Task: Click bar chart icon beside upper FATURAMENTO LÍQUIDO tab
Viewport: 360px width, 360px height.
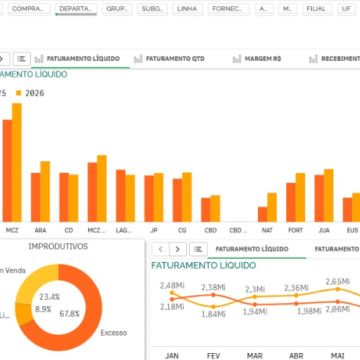Action: tap(39, 59)
